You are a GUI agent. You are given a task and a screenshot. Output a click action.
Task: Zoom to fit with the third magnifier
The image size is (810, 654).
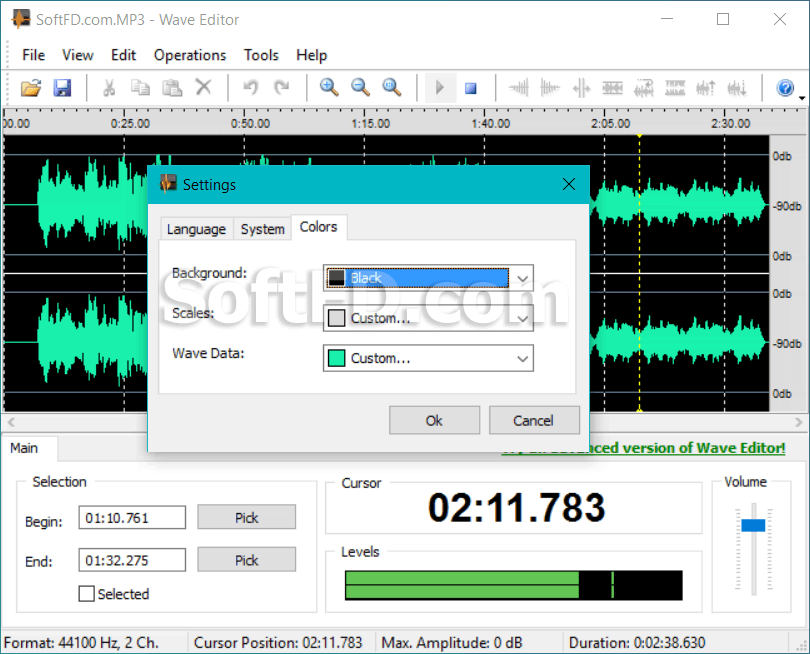[392, 87]
